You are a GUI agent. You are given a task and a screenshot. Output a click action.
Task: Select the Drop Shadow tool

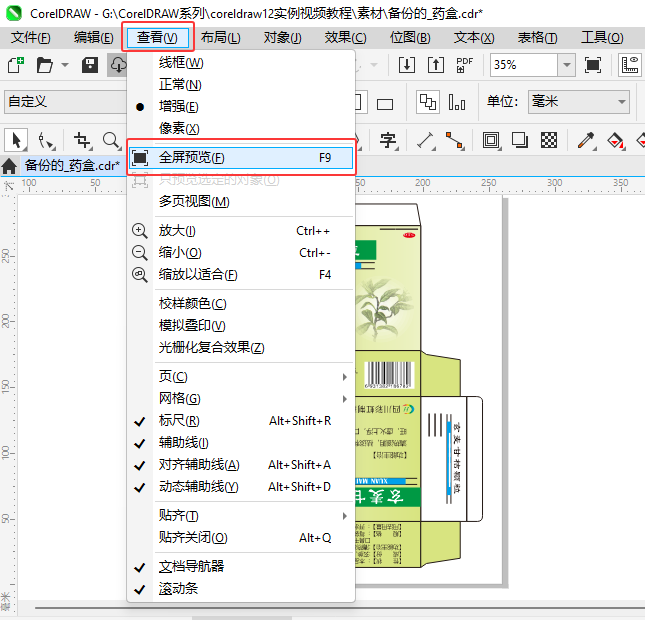click(520, 141)
